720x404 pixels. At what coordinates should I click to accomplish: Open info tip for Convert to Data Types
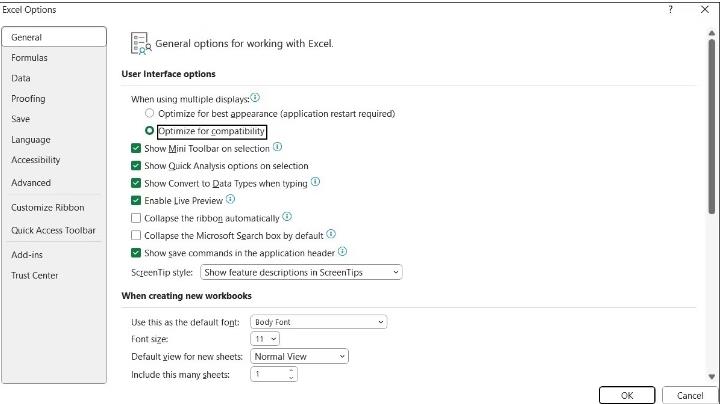315,182
